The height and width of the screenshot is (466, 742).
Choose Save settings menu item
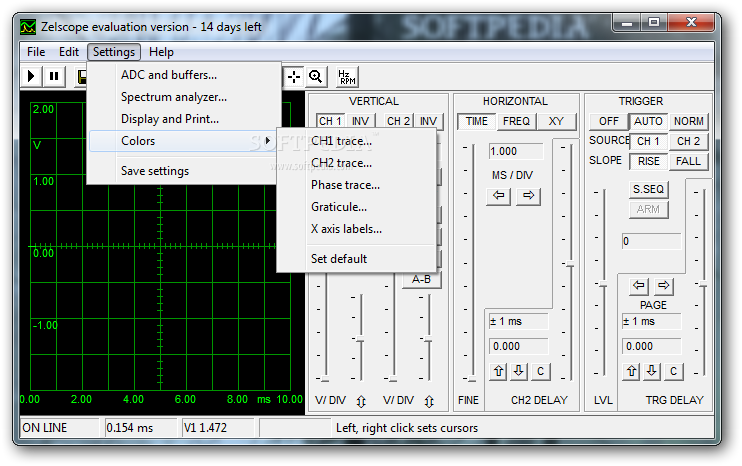tap(184, 171)
